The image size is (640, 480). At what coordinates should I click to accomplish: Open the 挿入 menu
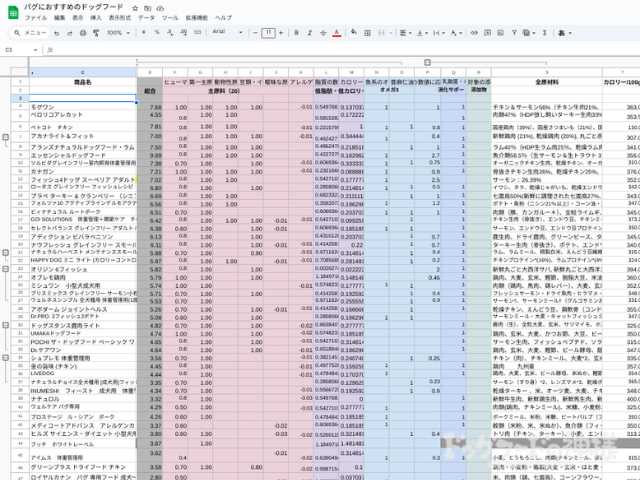(x=96, y=18)
